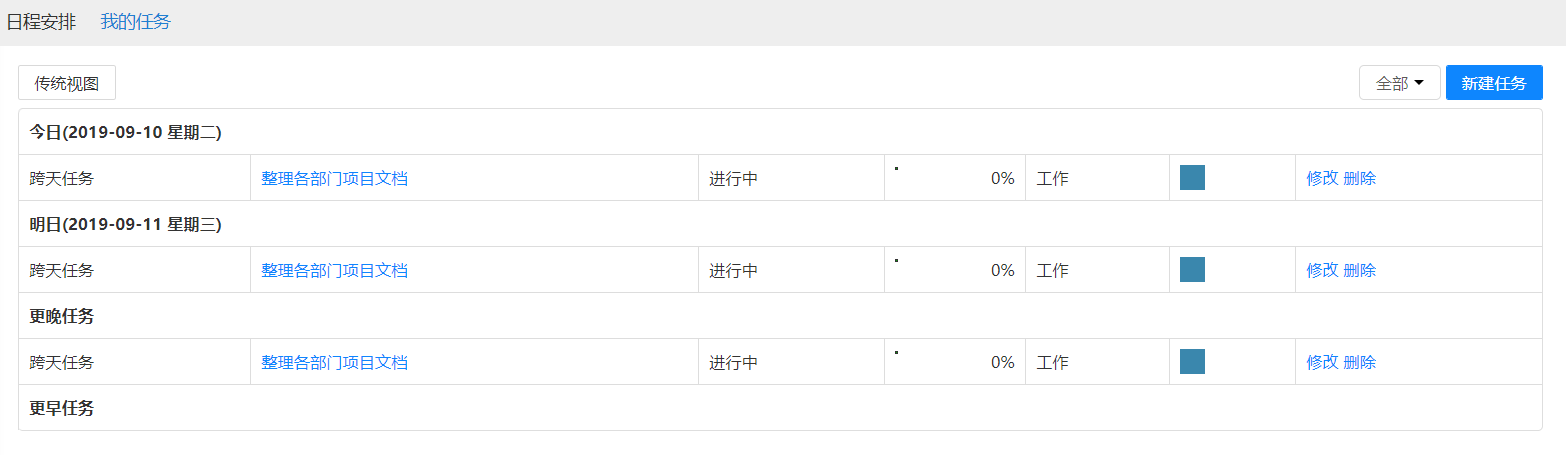Click the 更早任务 section header
This screenshot has height=455, width=1566.
(62, 408)
